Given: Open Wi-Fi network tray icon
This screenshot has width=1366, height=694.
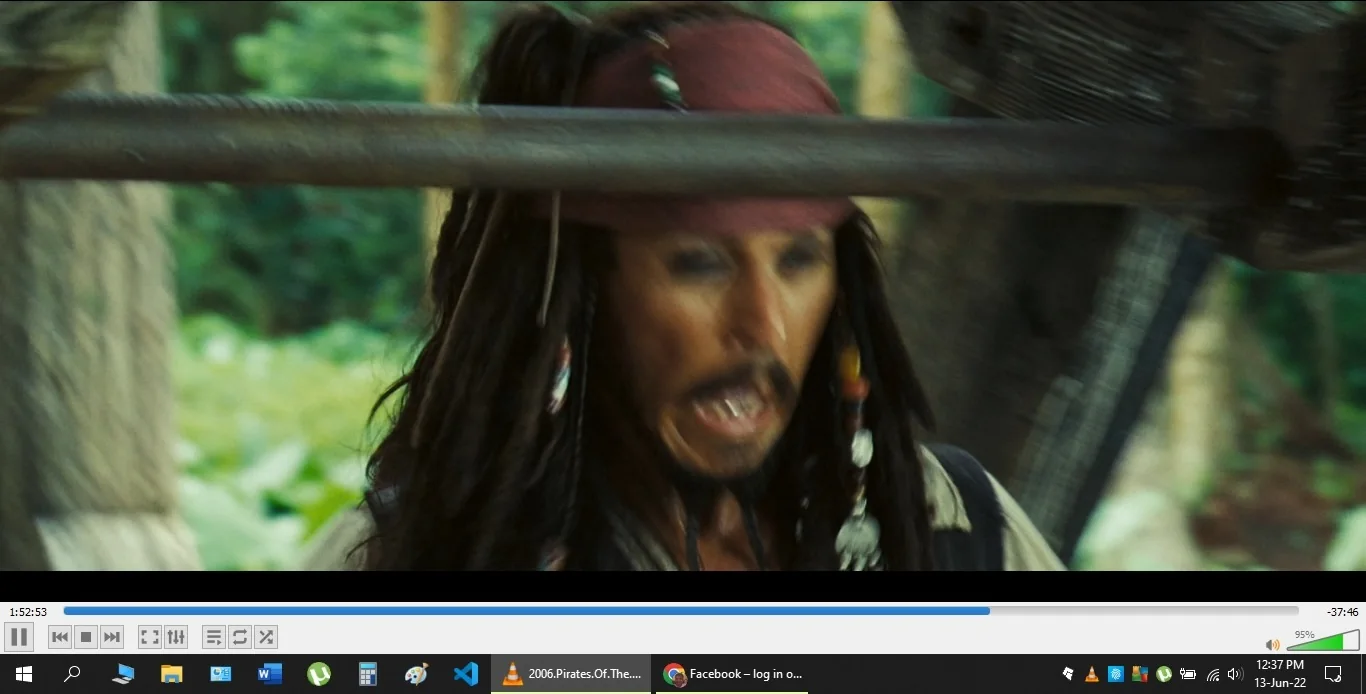Looking at the screenshot, I should (x=1213, y=674).
